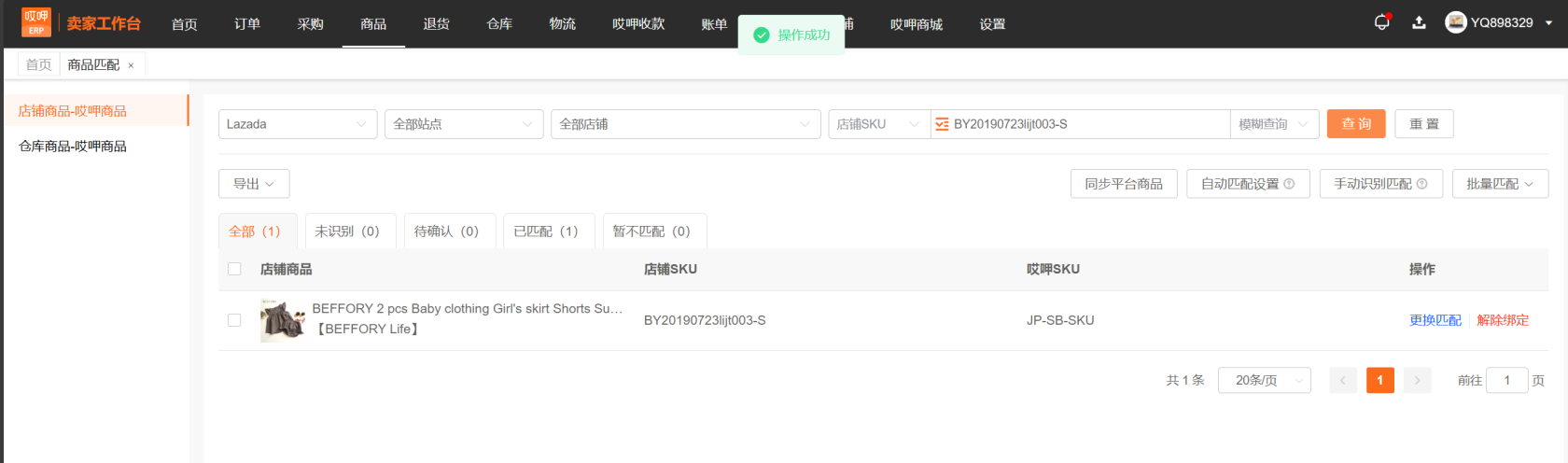Toggle the select-all checkbox in table header
The width and height of the screenshot is (1568, 463).
[234, 269]
